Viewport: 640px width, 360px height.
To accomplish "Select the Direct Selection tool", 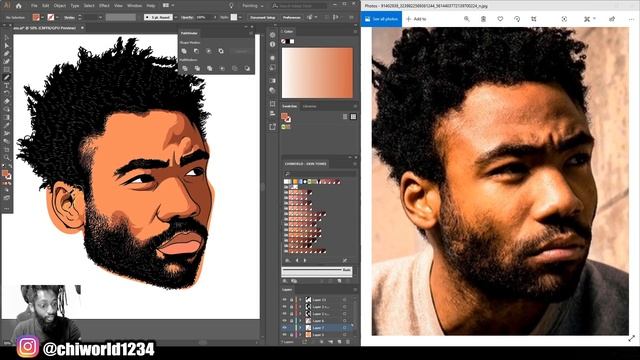I will point(7,46).
